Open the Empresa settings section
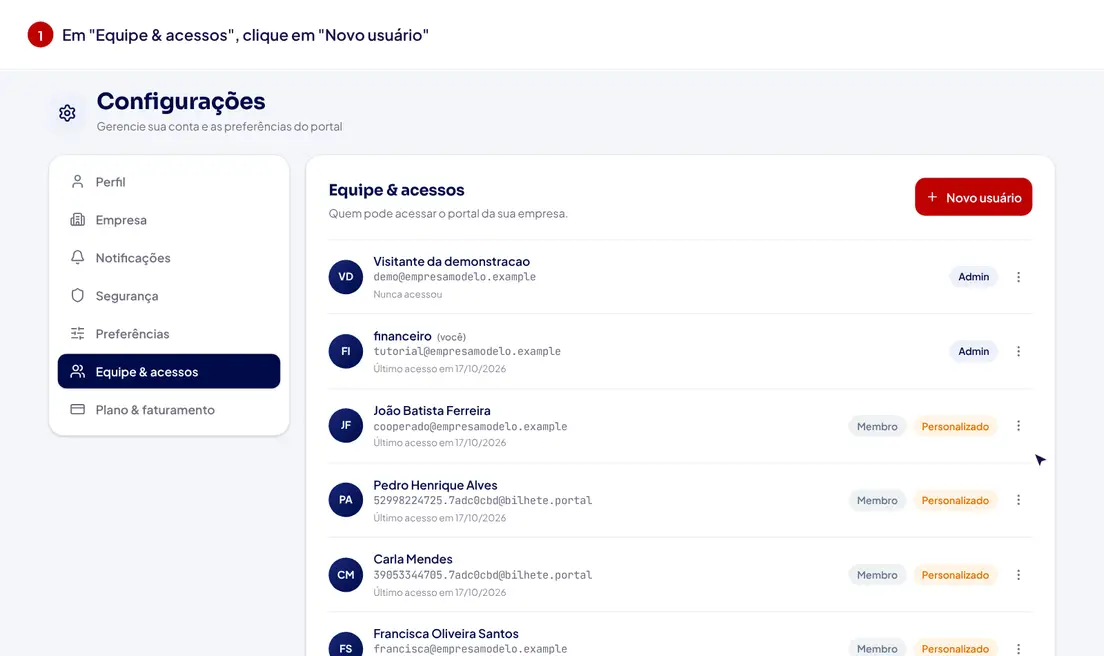 [169, 220]
